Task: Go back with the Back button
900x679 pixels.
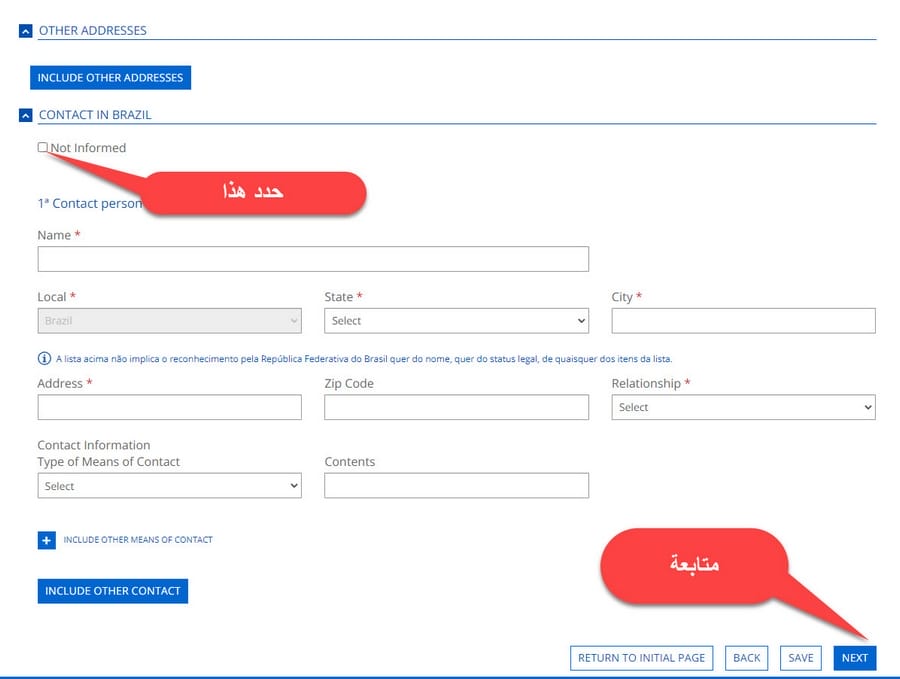Action: (746, 658)
